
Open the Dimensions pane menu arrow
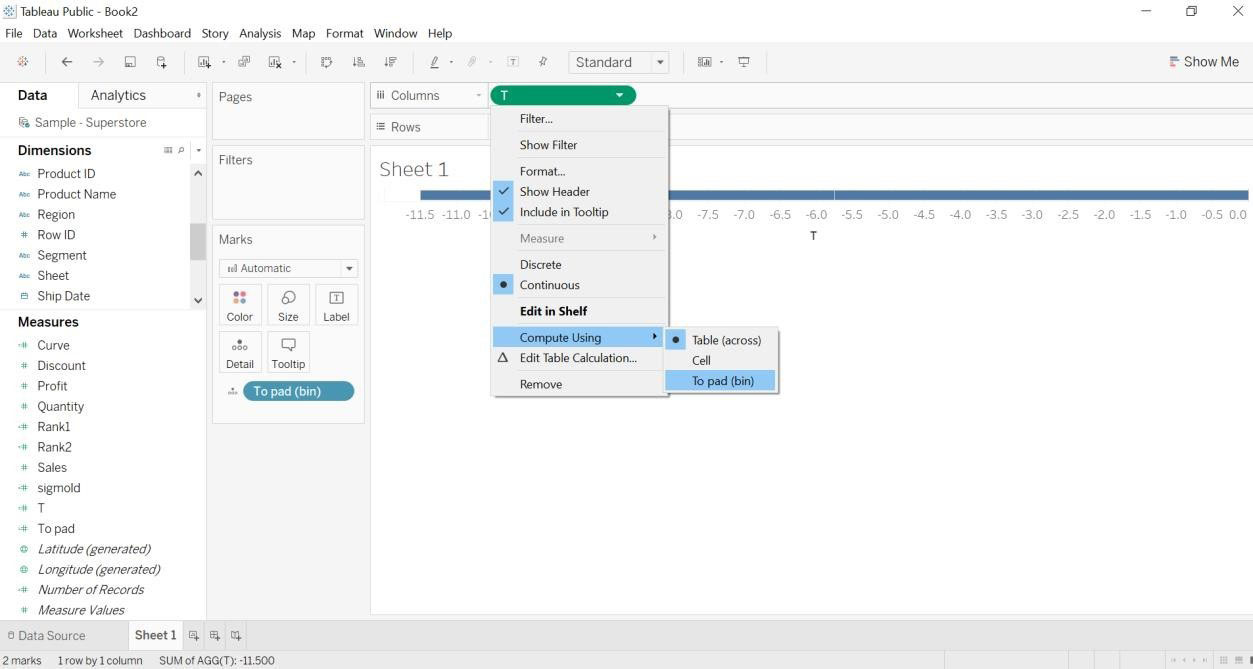(x=198, y=150)
